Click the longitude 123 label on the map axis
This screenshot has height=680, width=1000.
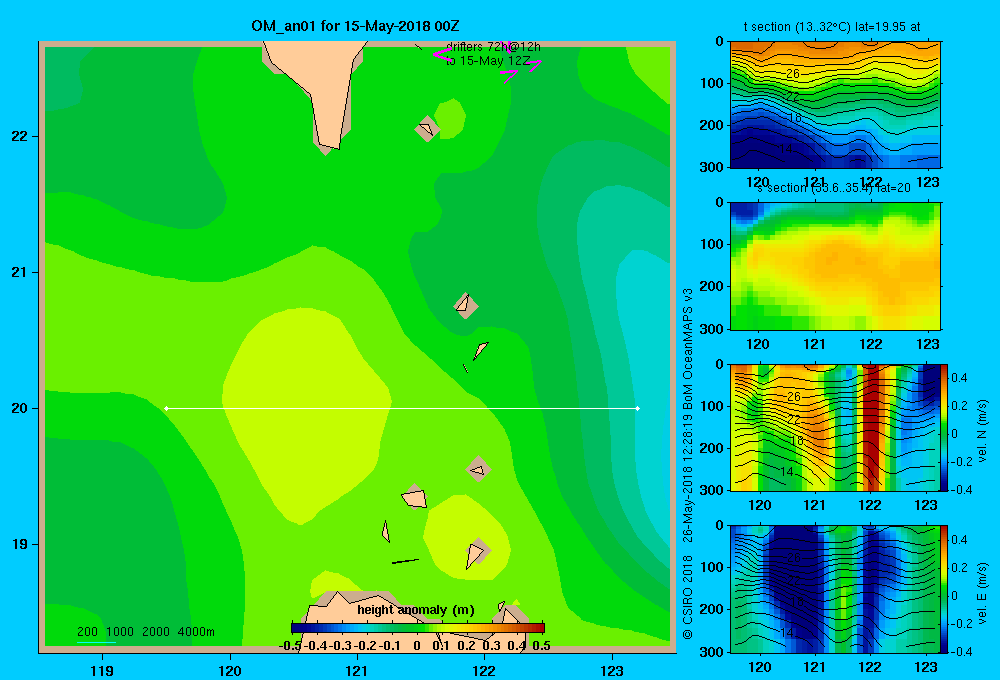tap(612, 670)
